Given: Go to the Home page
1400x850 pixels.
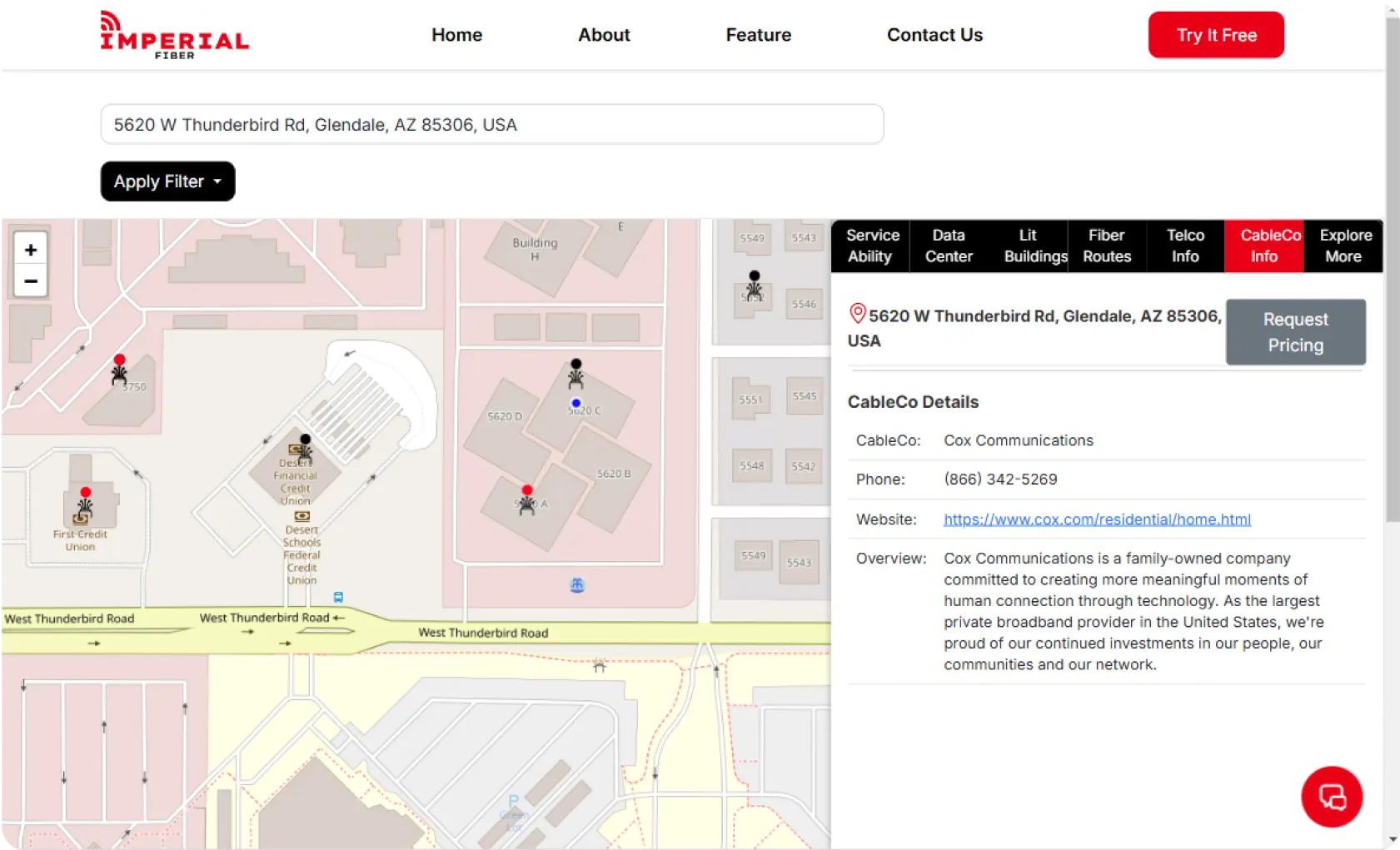Looking at the screenshot, I should [x=456, y=35].
